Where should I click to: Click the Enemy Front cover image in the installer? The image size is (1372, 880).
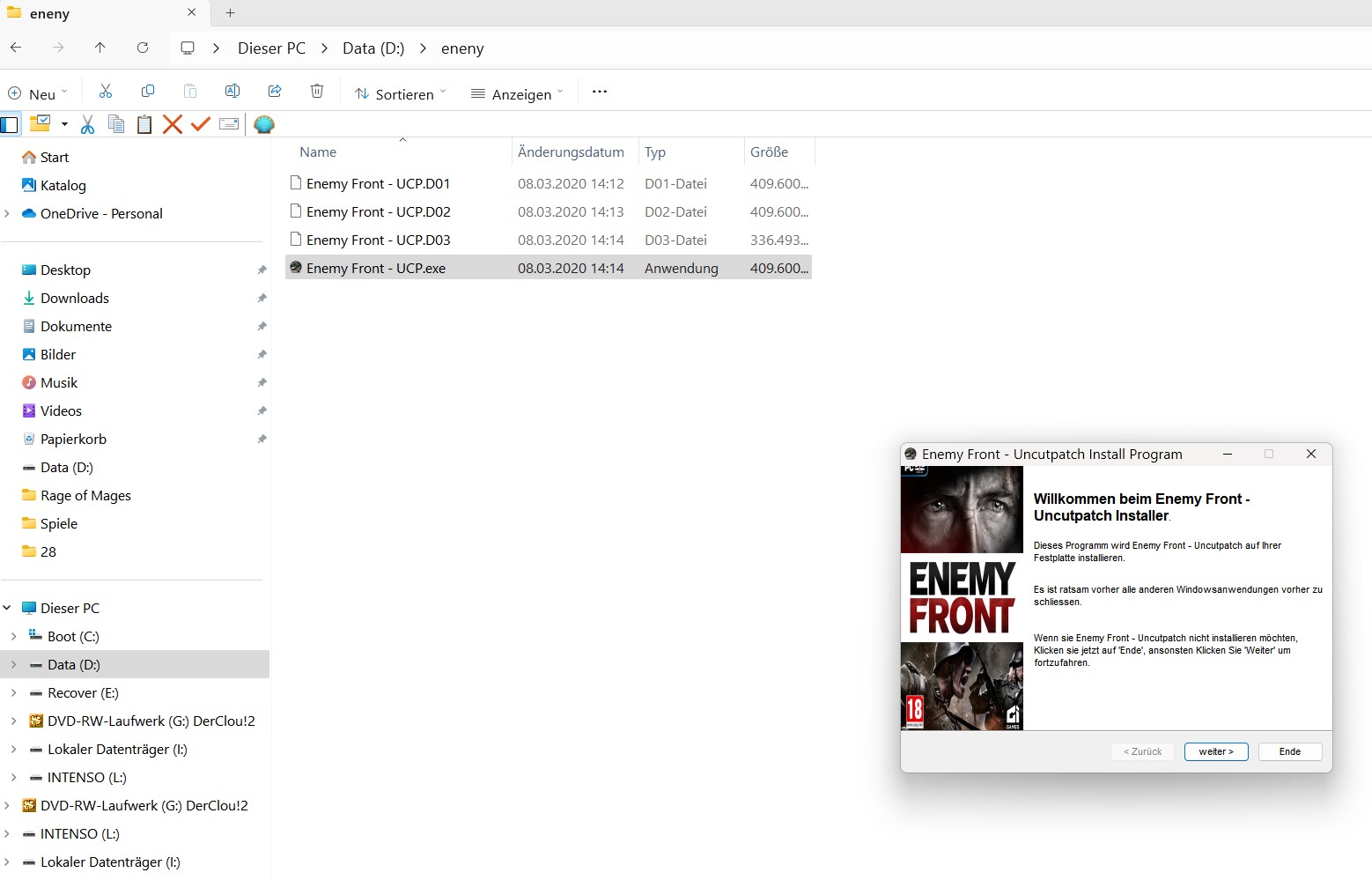(962, 598)
